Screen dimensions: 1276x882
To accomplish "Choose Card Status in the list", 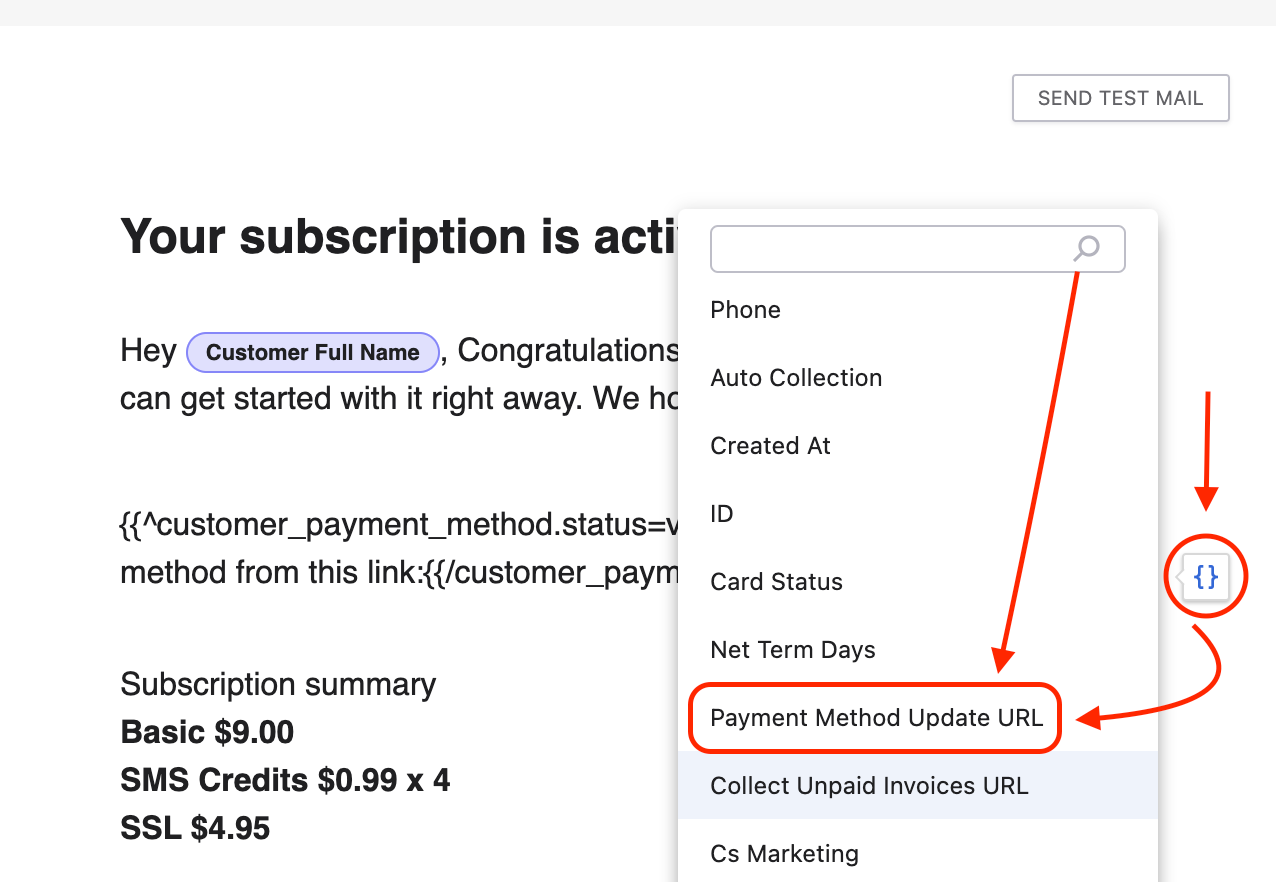I will (776, 582).
